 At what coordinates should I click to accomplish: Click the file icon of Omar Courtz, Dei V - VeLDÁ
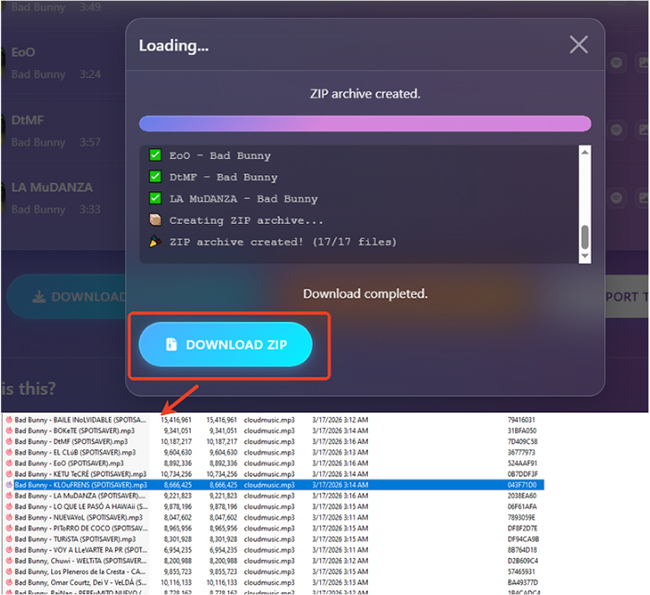[x=9, y=582]
